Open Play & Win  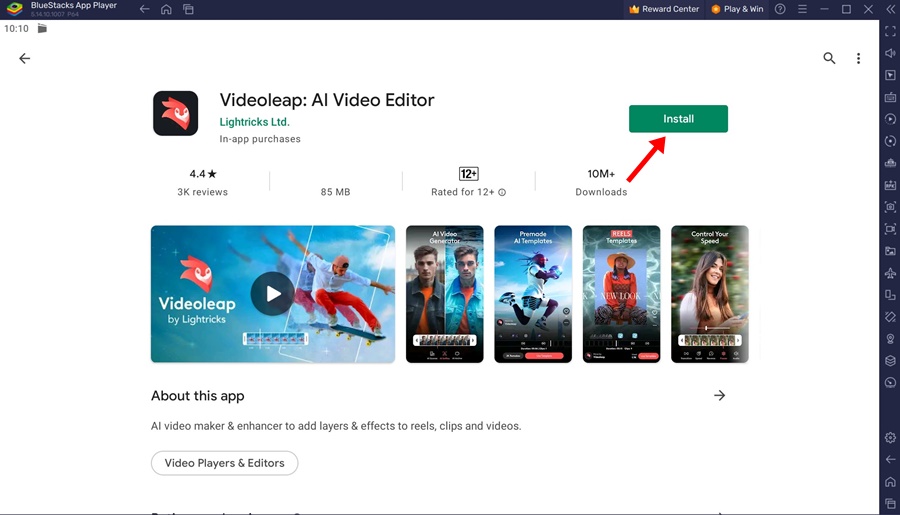tap(738, 9)
